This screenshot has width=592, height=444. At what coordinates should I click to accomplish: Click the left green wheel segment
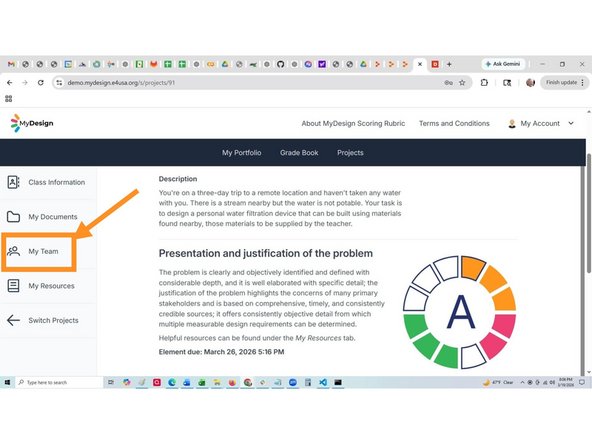pos(416,326)
